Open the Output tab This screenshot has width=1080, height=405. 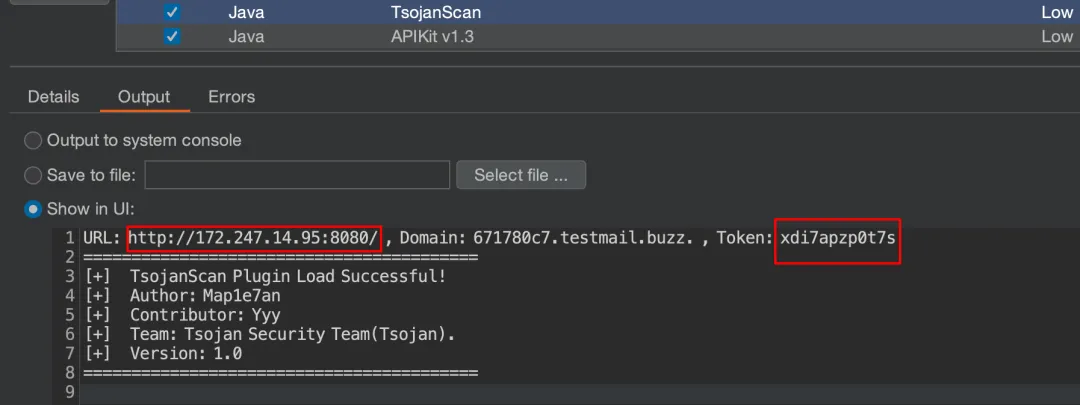pyautogui.click(x=144, y=97)
